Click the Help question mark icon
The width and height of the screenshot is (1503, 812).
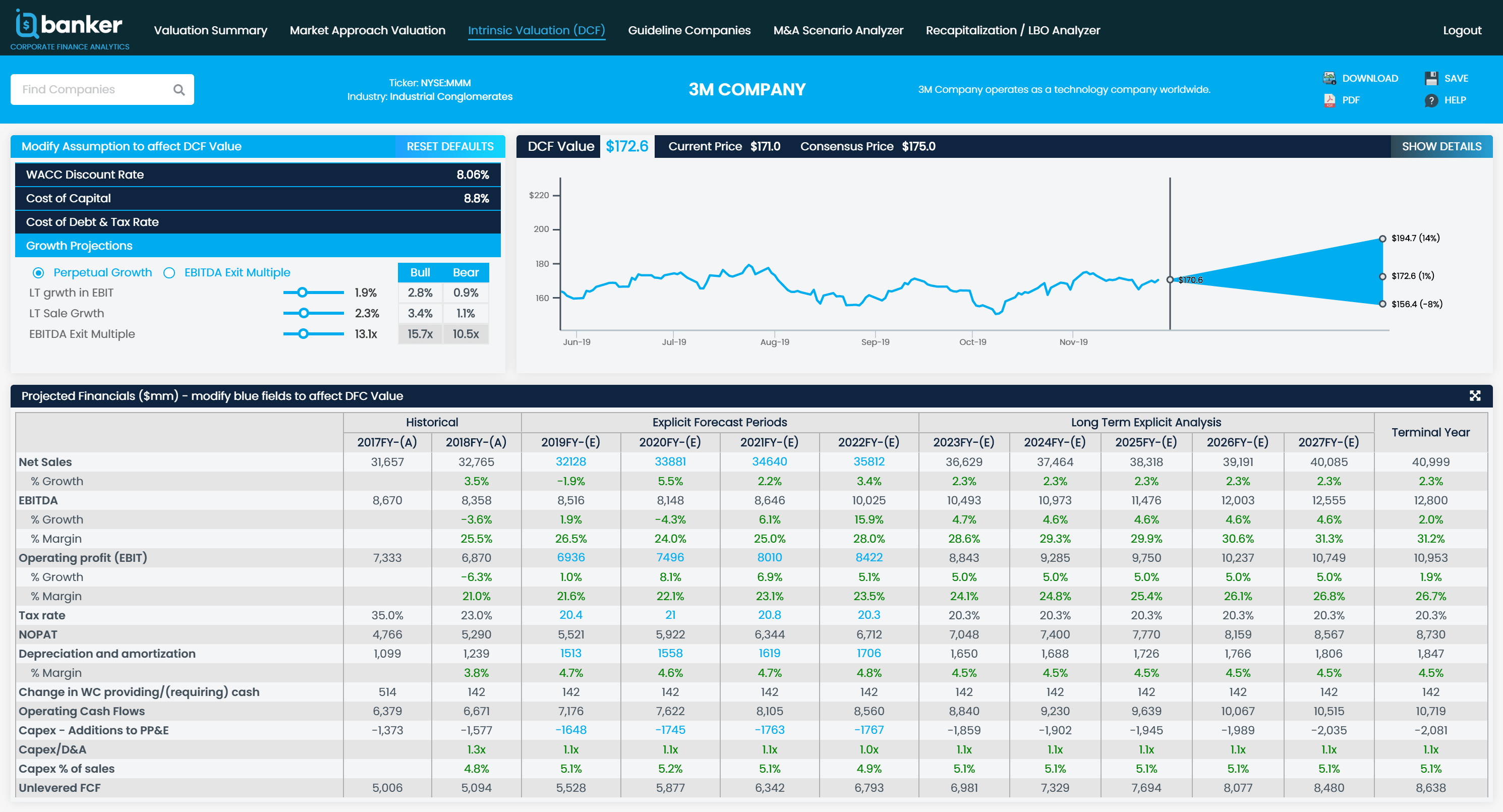click(x=1431, y=100)
